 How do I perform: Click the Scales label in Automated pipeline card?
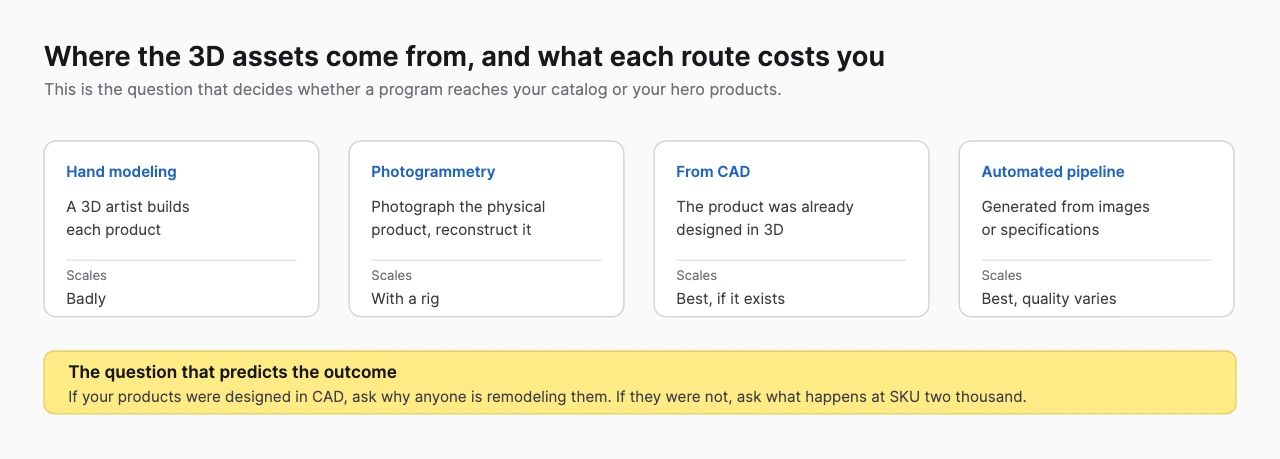[x=1001, y=275]
